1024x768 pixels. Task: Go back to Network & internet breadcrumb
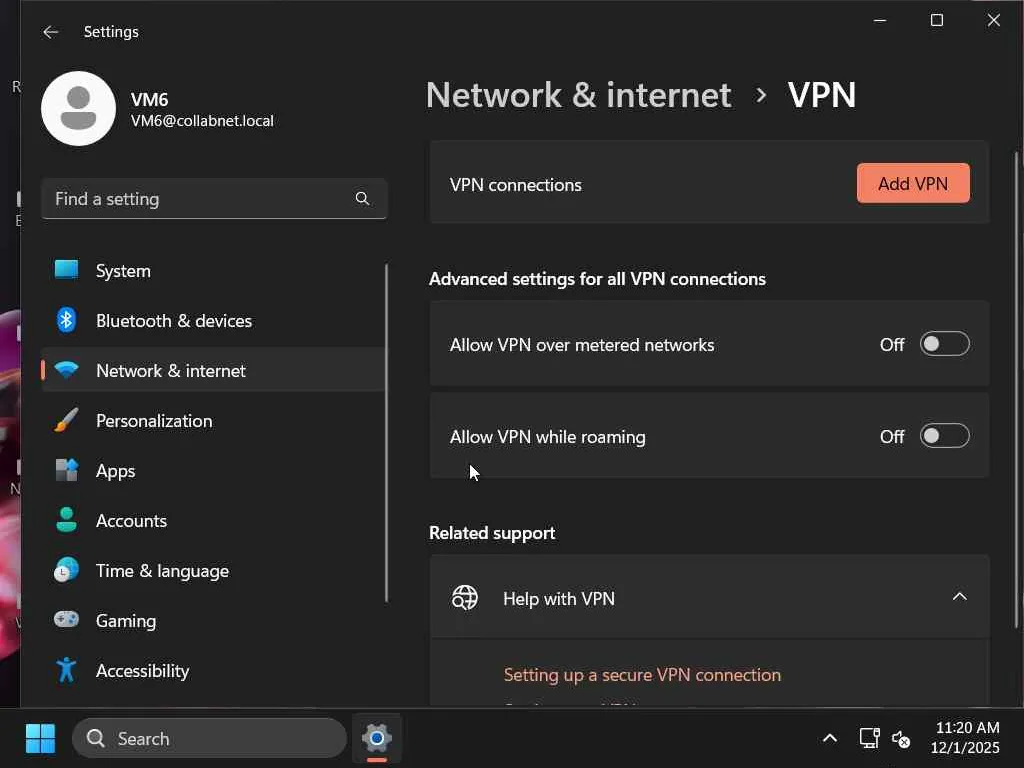point(578,95)
